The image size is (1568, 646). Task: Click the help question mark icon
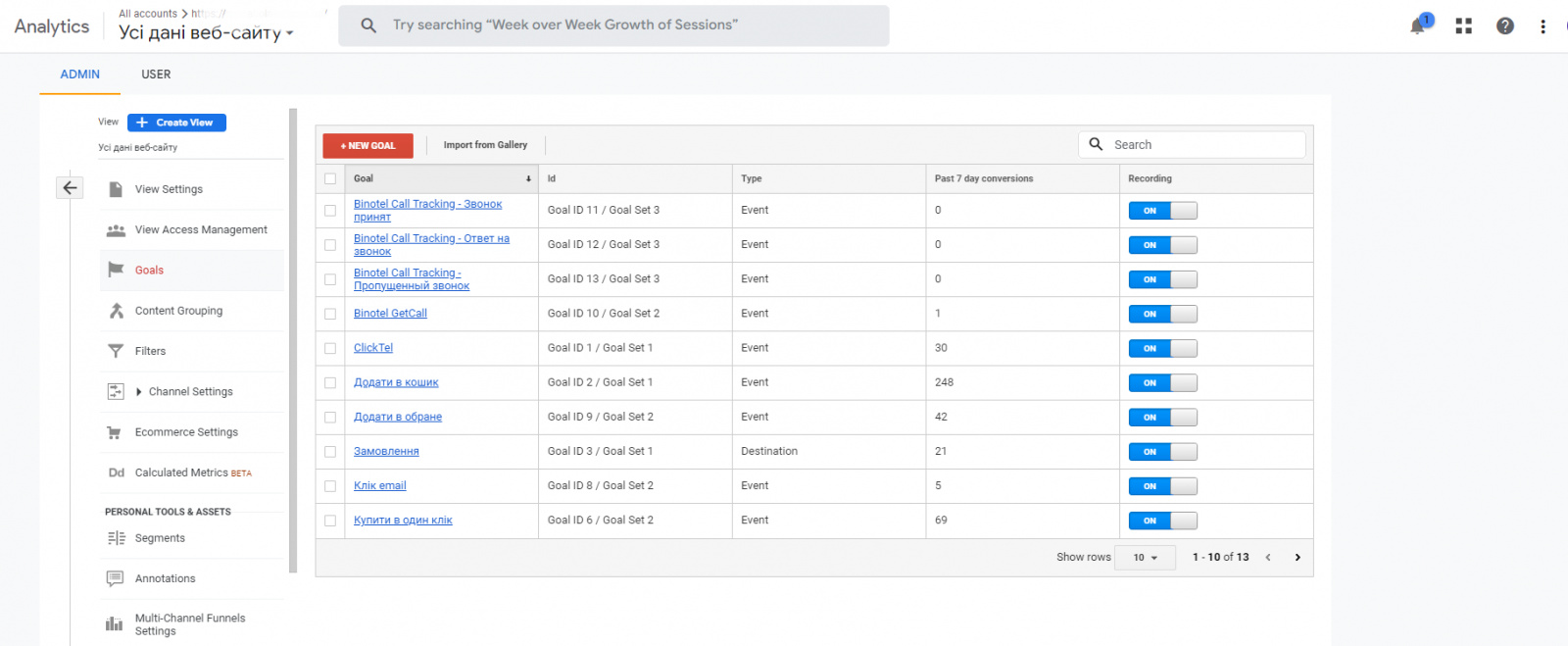pos(1504,26)
